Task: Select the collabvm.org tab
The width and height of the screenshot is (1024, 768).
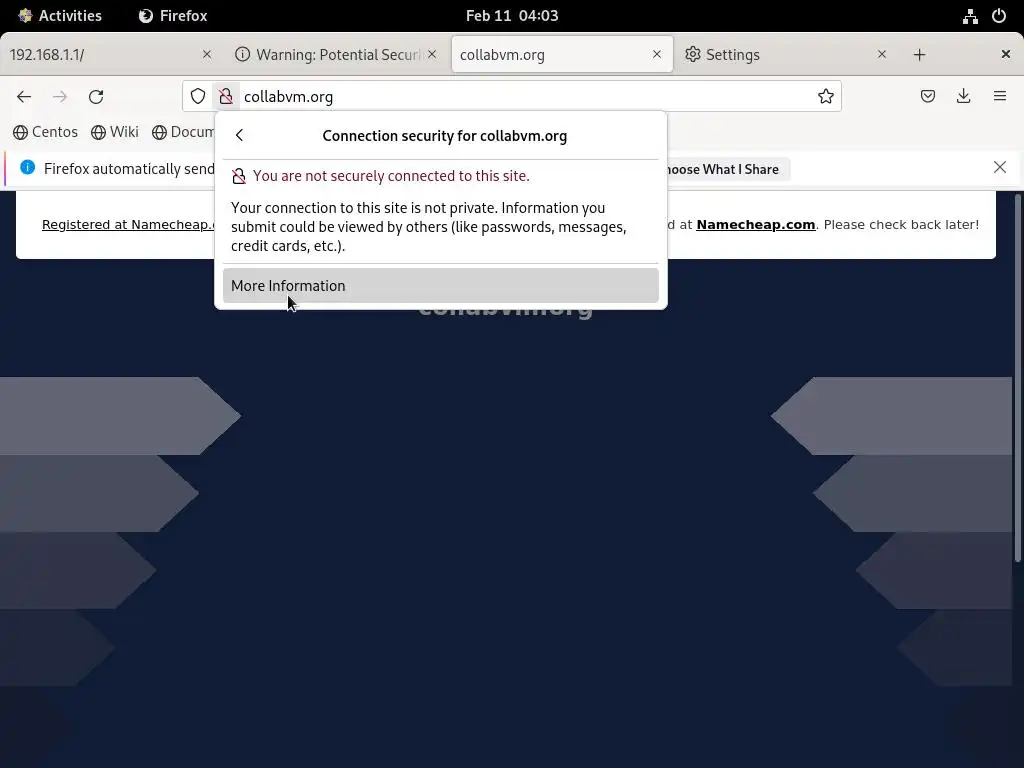Action: point(562,55)
